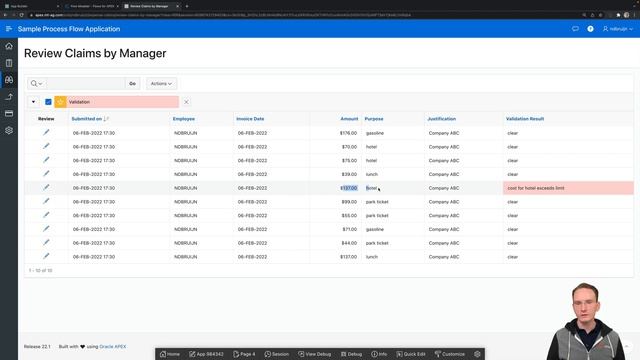Open App 984342 in the developer toolbar
The width and height of the screenshot is (640, 360).
pos(207,354)
